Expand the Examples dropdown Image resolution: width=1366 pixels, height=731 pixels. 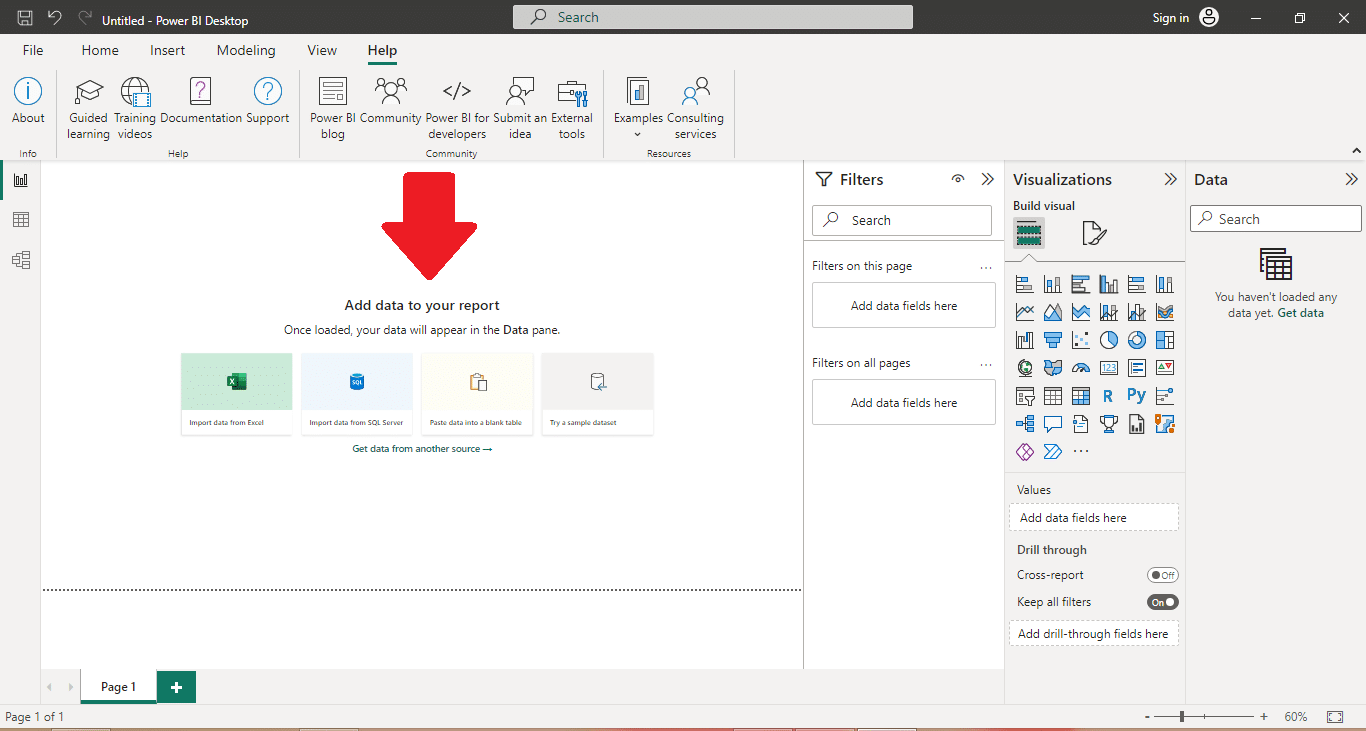pyautogui.click(x=638, y=108)
